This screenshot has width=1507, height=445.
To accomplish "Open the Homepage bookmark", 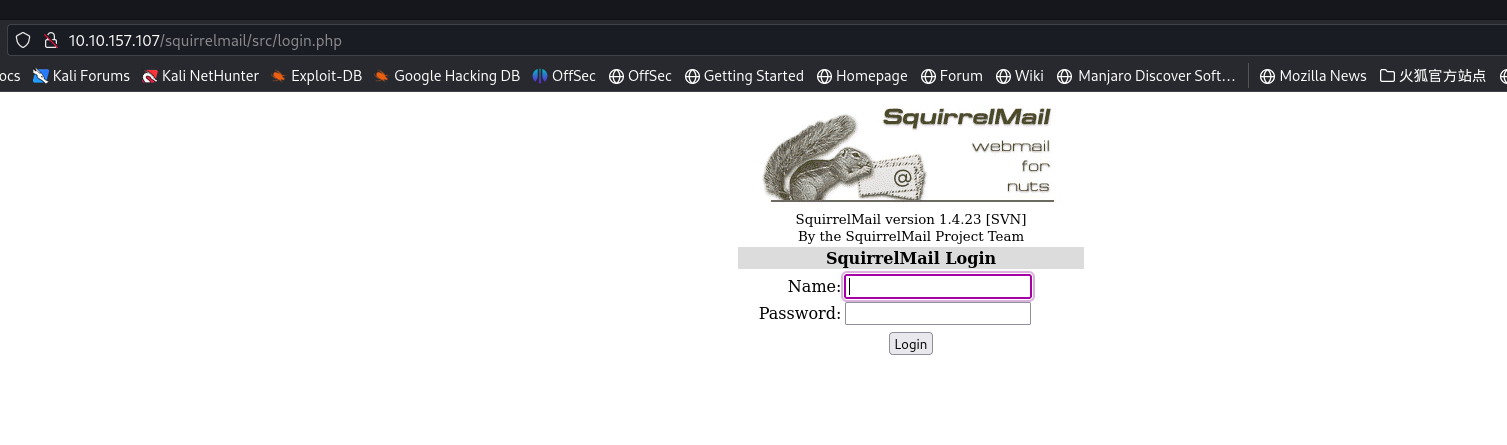I will tap(862, 76).
